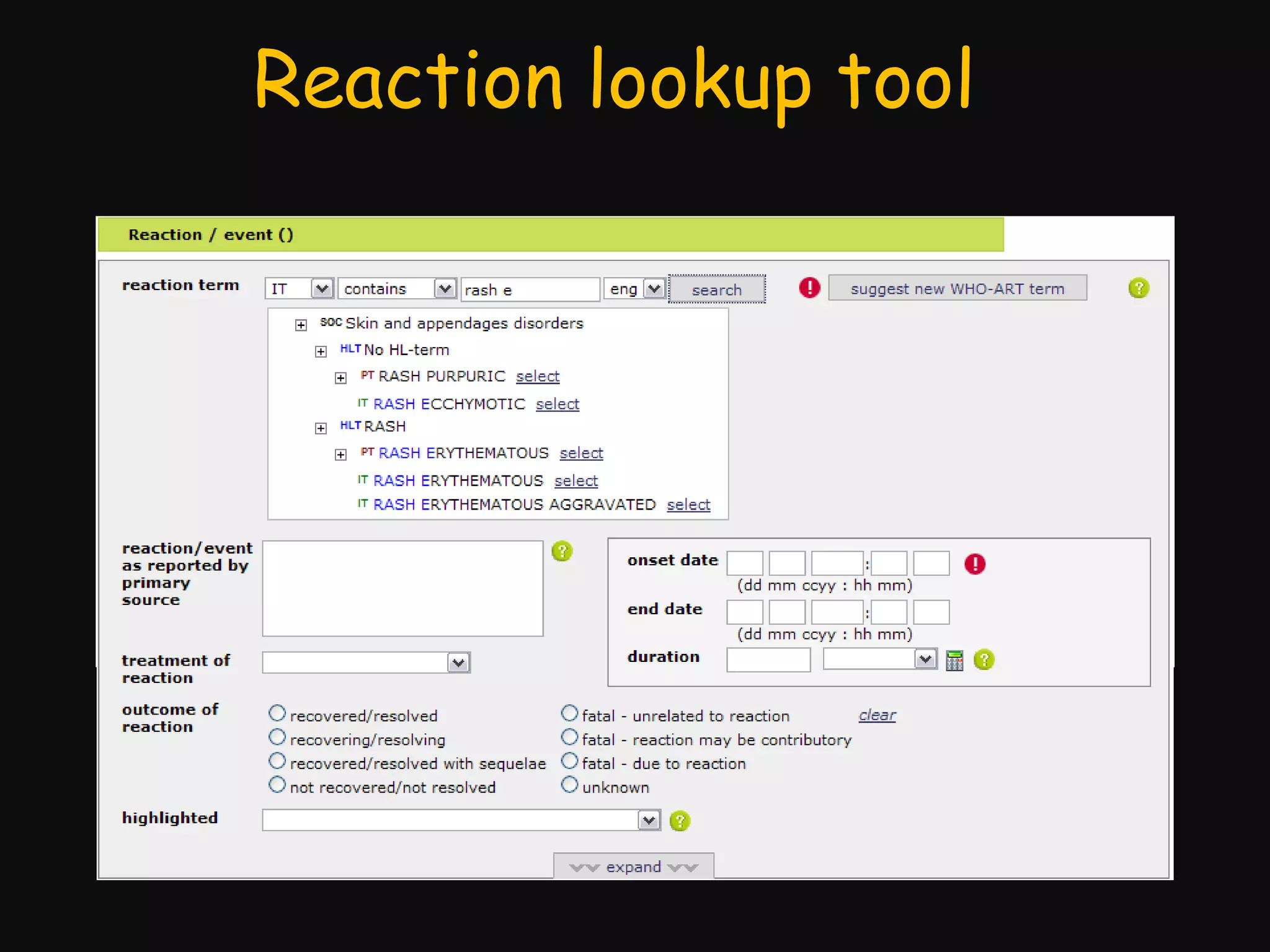The image size is (1270, 952).
Task: Click select link for RASH ECCHYMOTIC
Action: tap(557, 404)
